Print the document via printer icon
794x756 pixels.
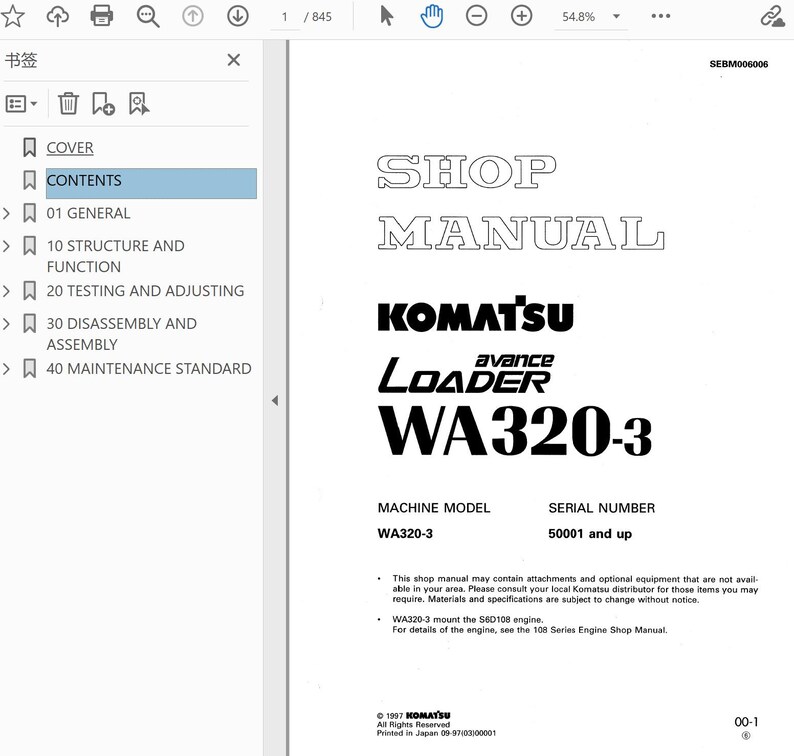[x=102, y=16]
